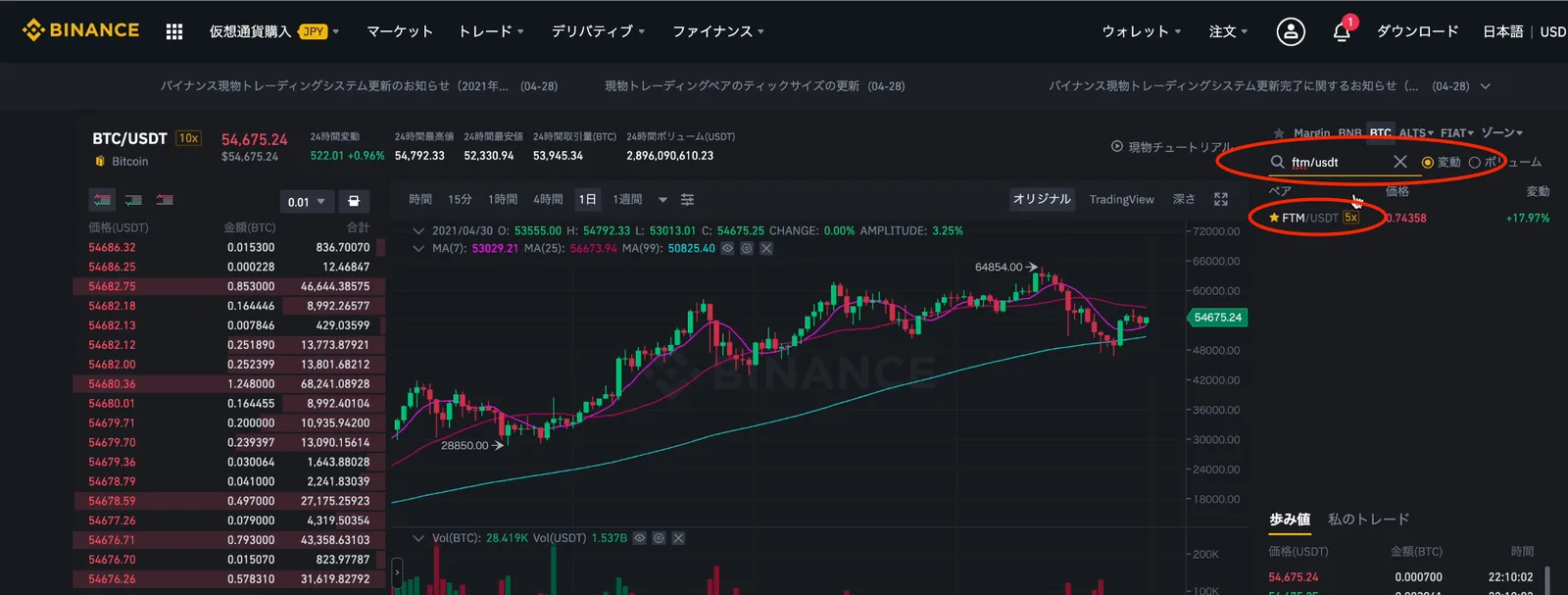The width and height of the screenshot is (1568, 595).
Task: Select the BNB market tab
Action: 1349,133
